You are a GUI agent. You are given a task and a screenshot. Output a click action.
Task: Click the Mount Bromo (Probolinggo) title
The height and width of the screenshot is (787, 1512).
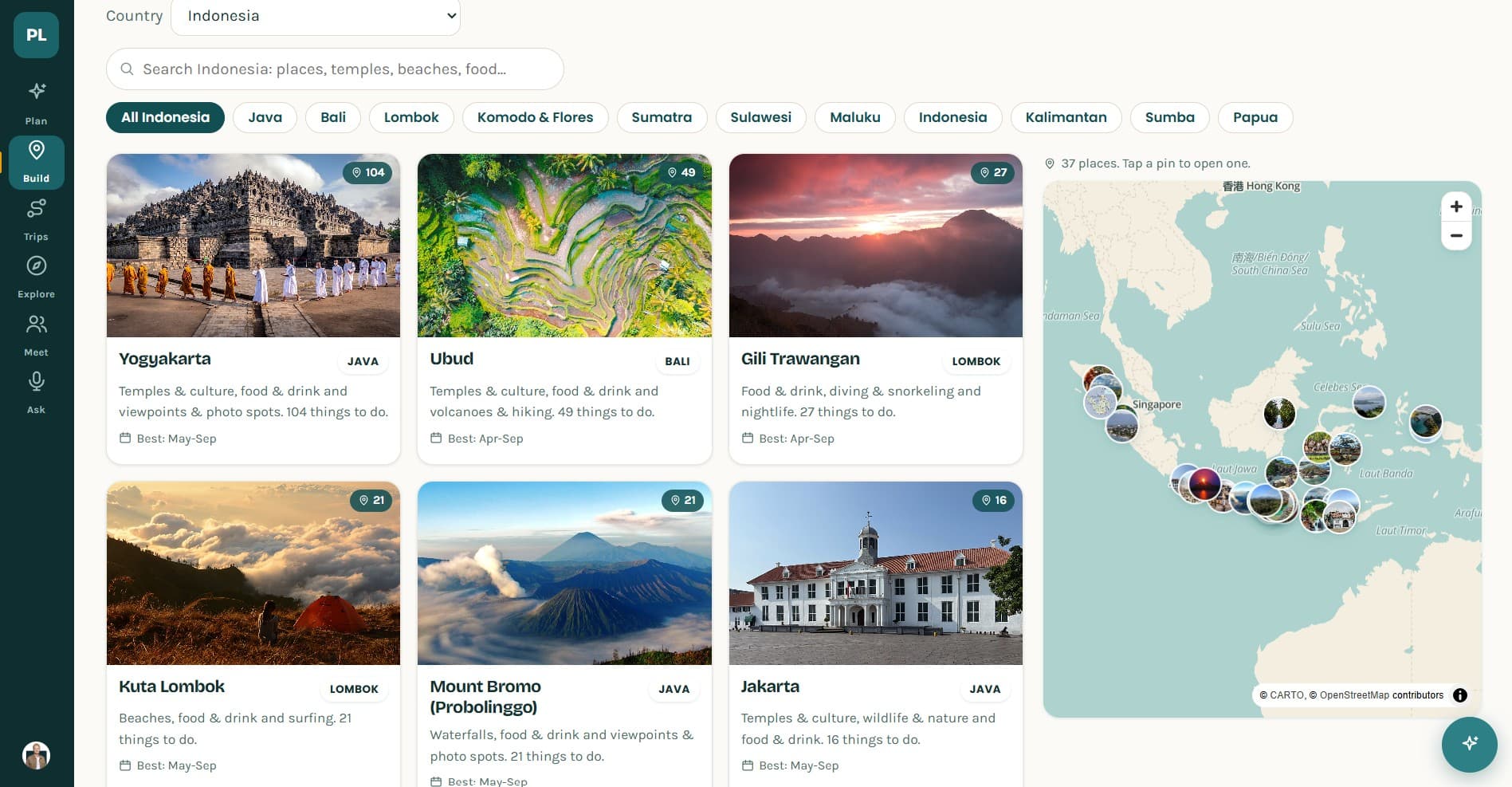tap(485, 697)
